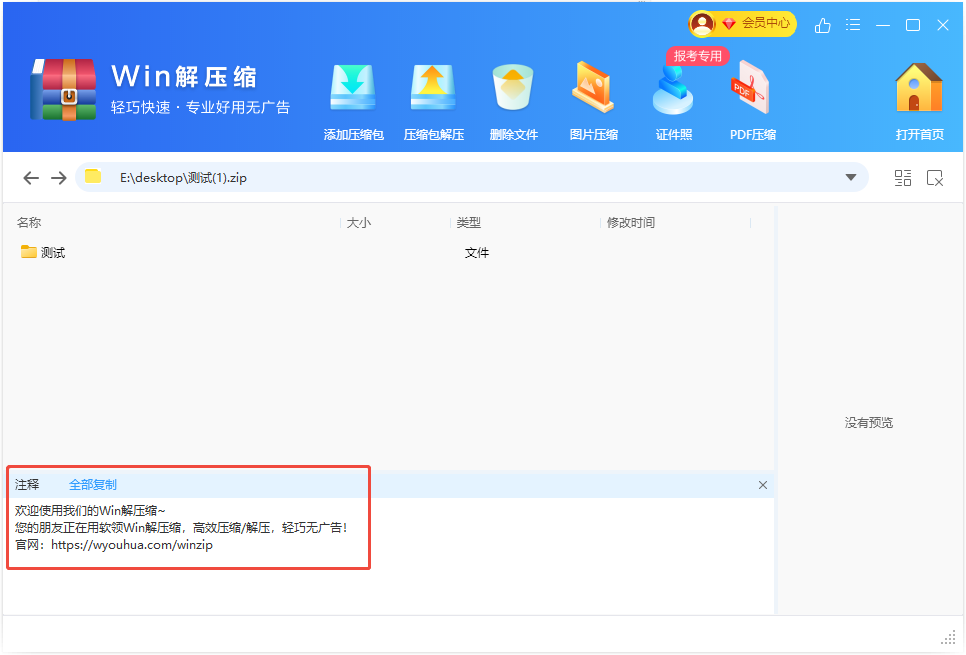Sort files by 名称 column header

(29, 223)
